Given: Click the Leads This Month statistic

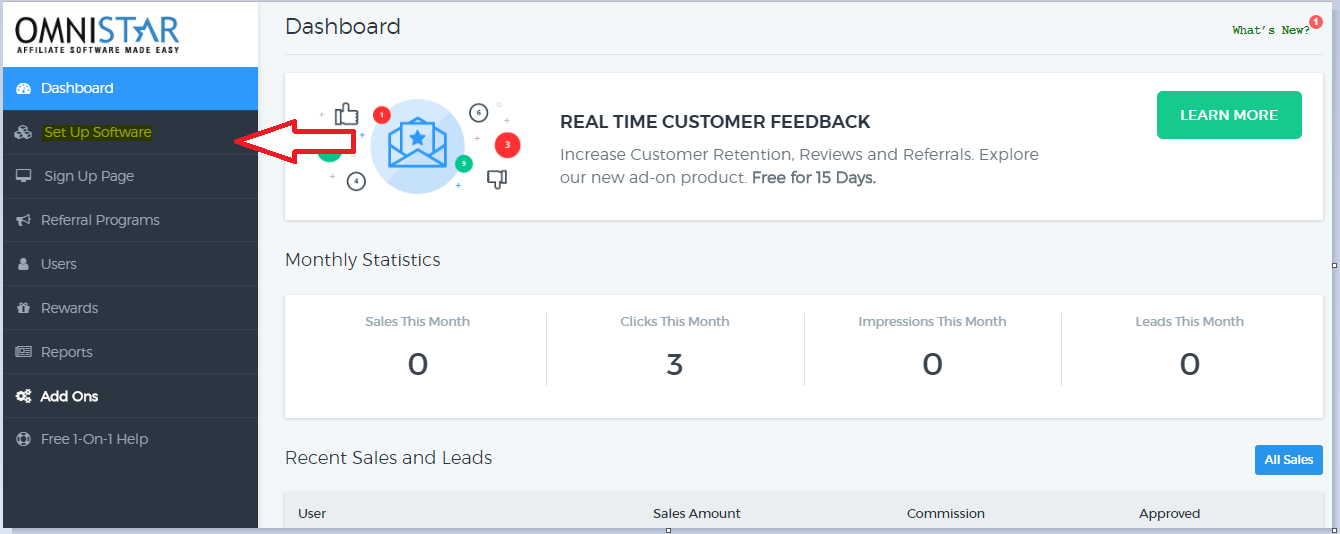Looking at the screenshot, I should (x=1190, y=348).
